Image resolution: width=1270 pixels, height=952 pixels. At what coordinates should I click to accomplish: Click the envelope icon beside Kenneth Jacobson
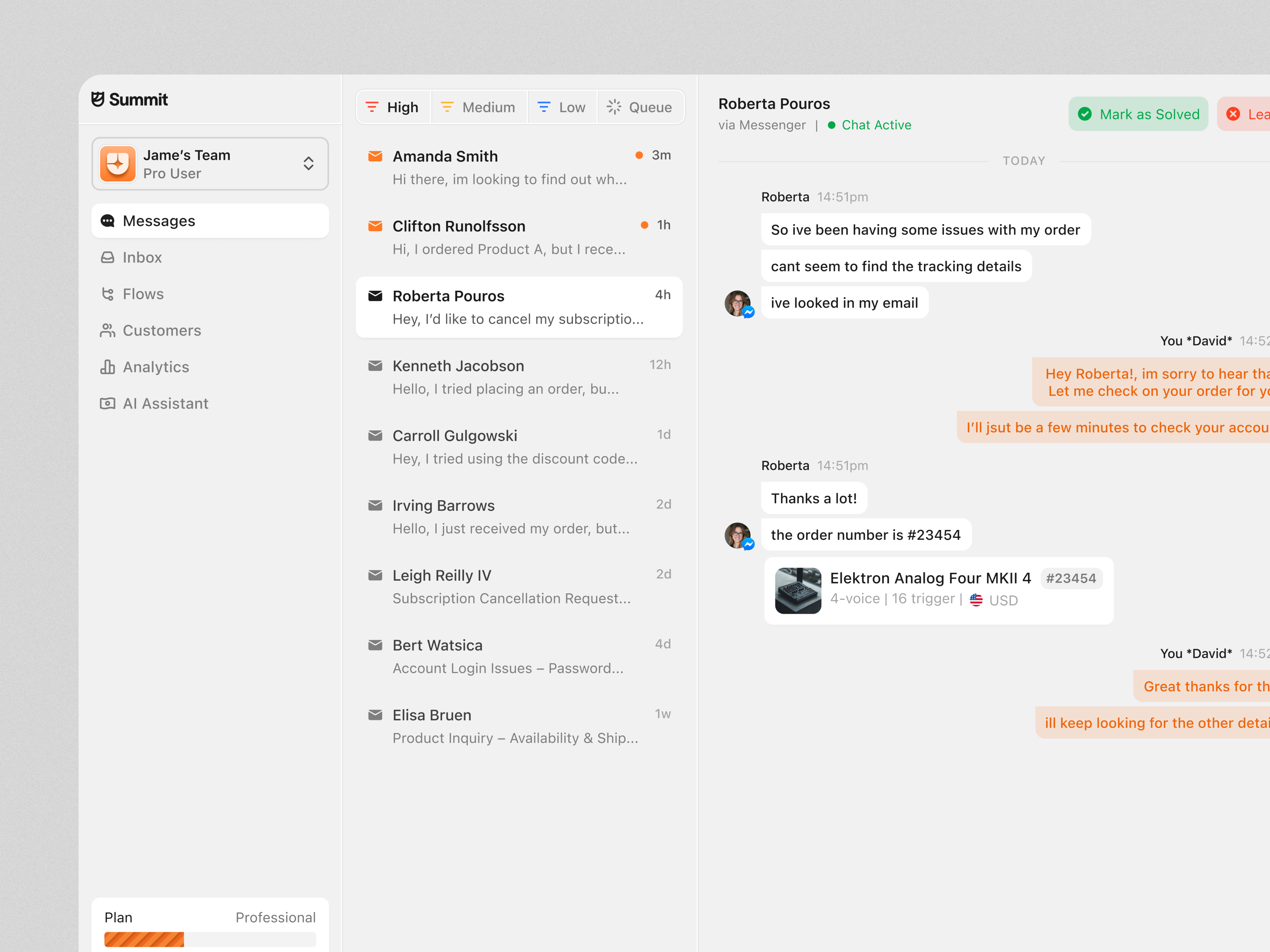[375, 366]
